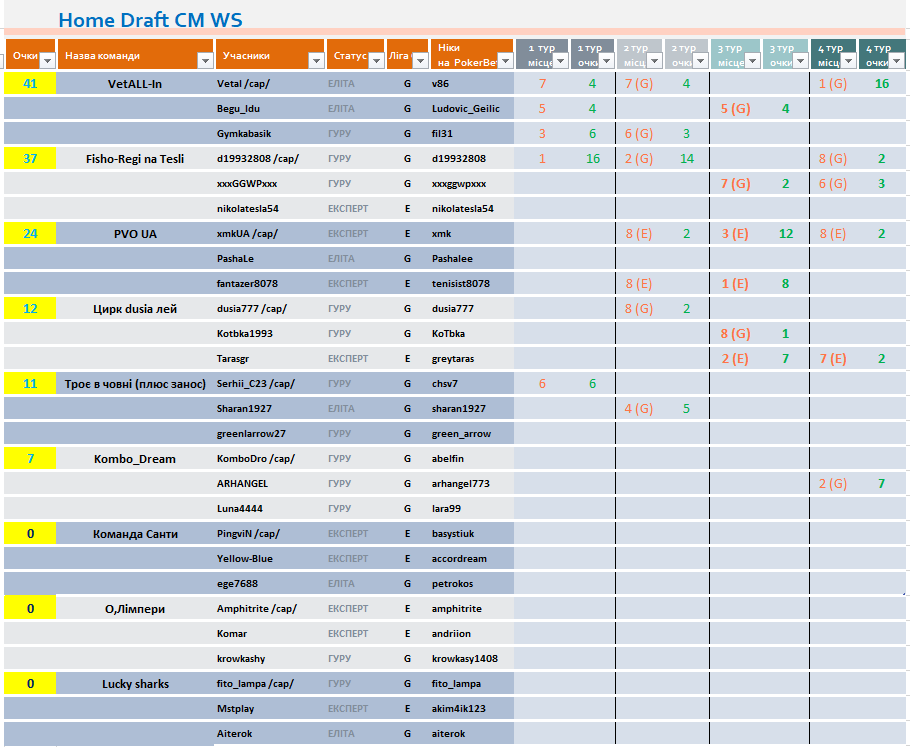The width and height of the screenshot is (910, 747).
Task: Click the PokerBet nick fil31
Action: pyautogui.click(x=442, y=133)
